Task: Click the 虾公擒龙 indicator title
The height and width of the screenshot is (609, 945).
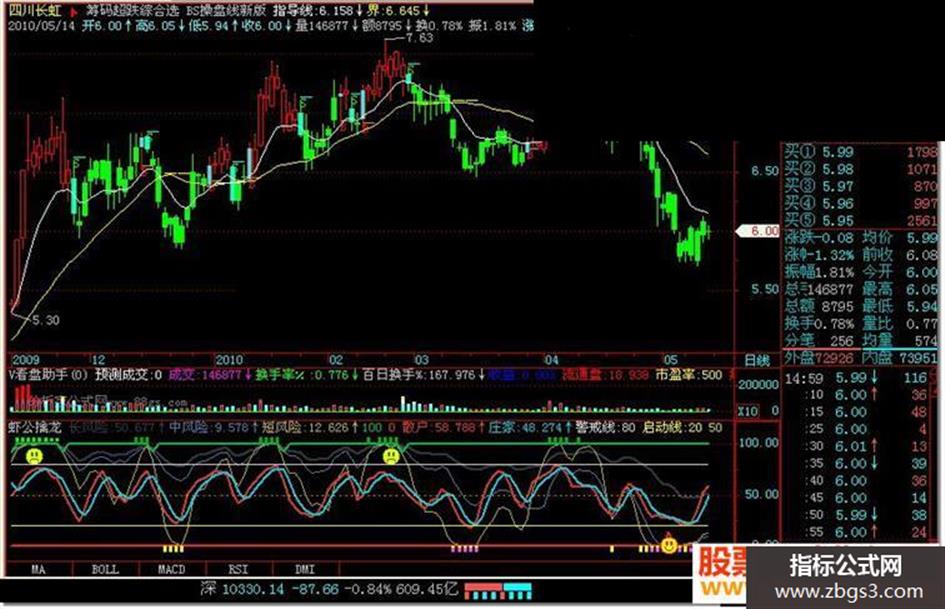Action: pyautogui.click(x=34, y=428)
